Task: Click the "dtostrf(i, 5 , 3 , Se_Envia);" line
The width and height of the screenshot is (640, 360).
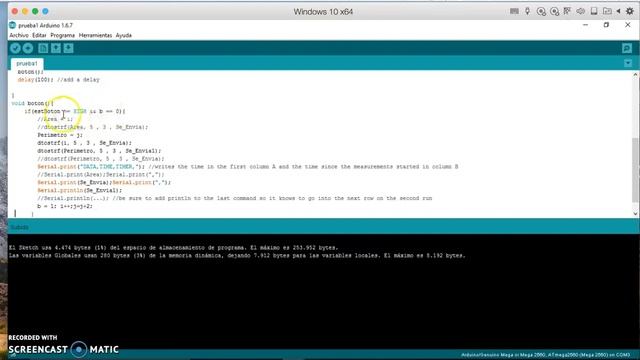Action: [84, 143]
